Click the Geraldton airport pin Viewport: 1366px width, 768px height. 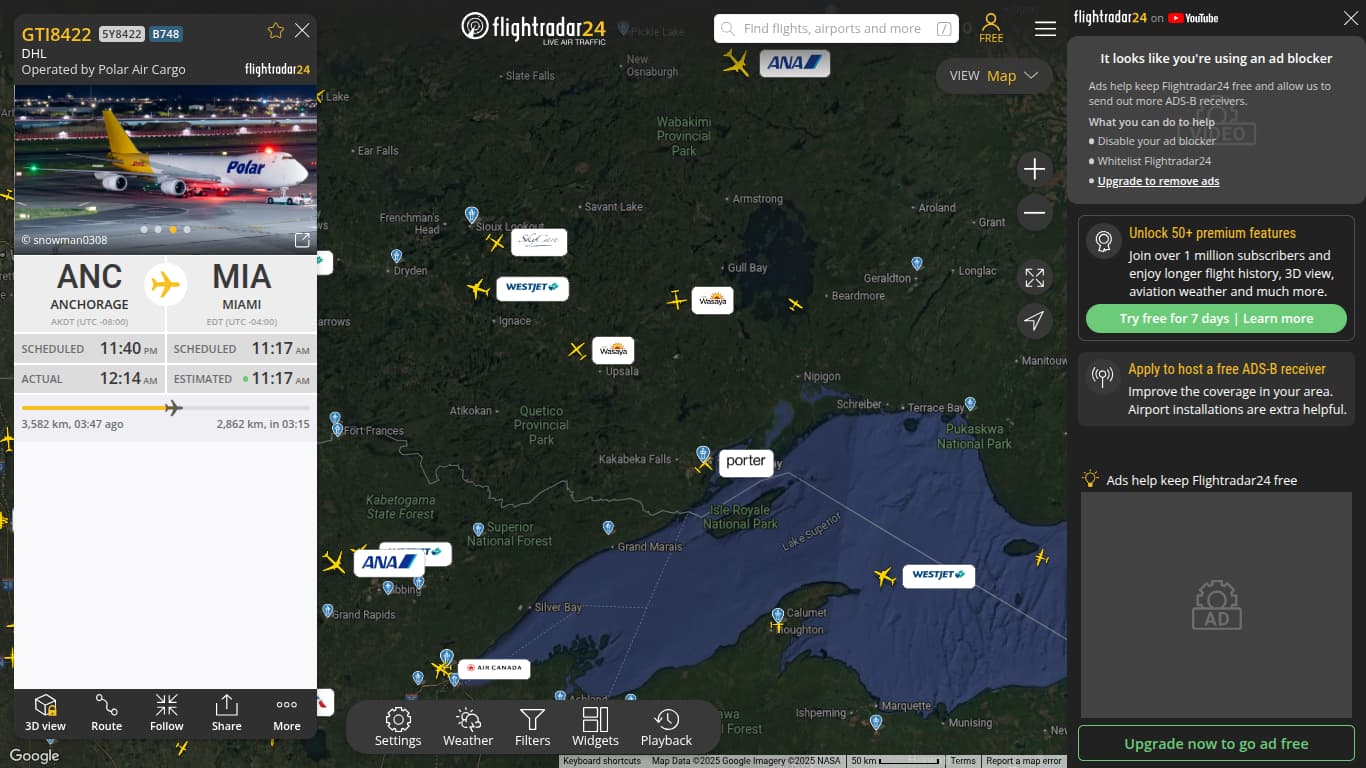917,263
